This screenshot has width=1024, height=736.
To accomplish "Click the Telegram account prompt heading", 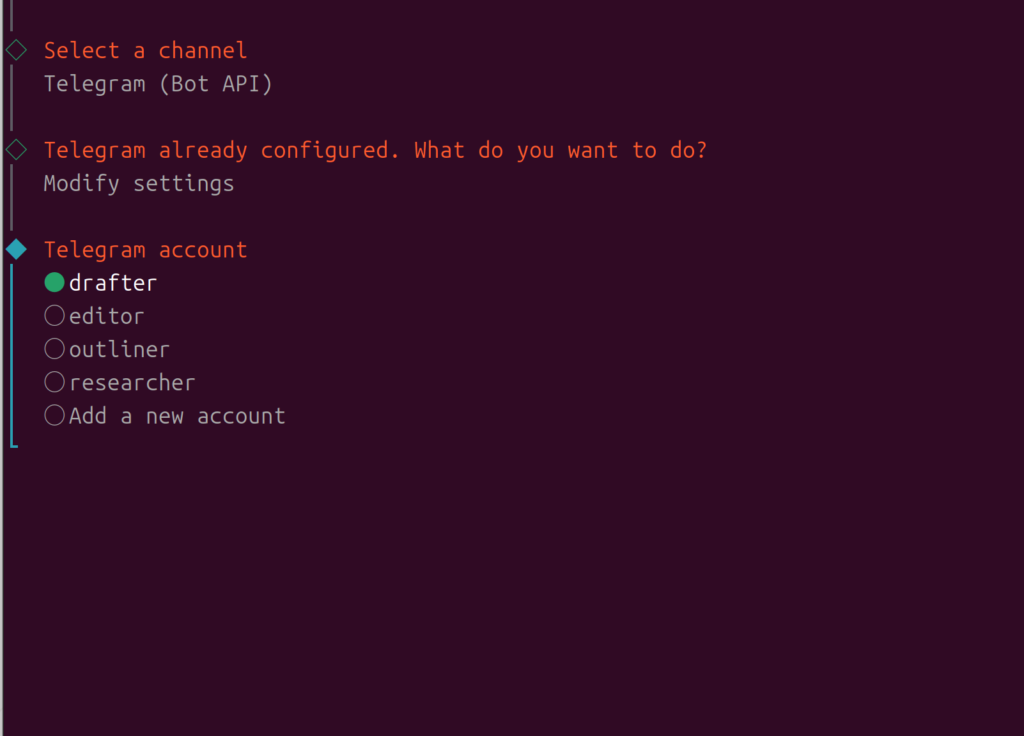I will pos(145,249).
